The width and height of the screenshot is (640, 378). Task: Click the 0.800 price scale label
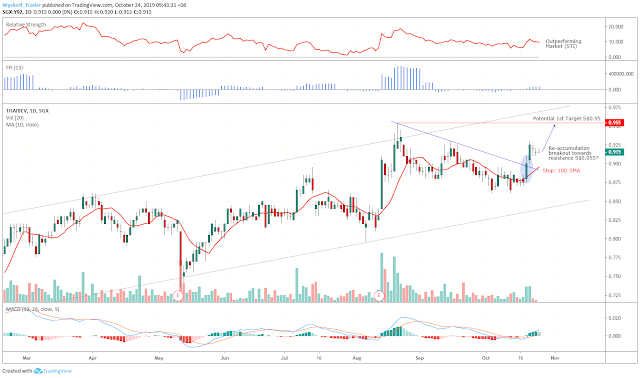[x=615, y=239]
